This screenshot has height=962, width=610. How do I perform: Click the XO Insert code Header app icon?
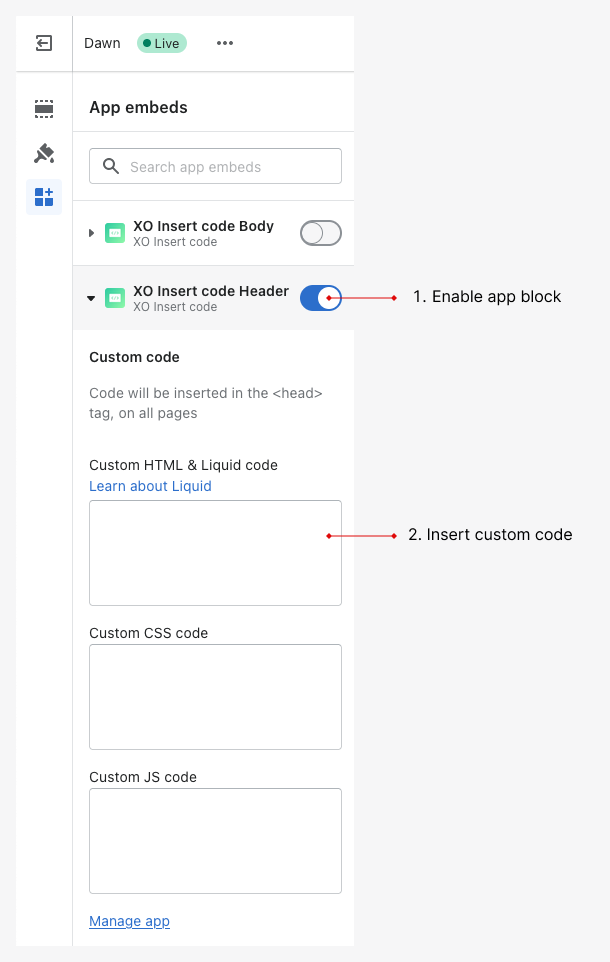[x=115, y=298]
